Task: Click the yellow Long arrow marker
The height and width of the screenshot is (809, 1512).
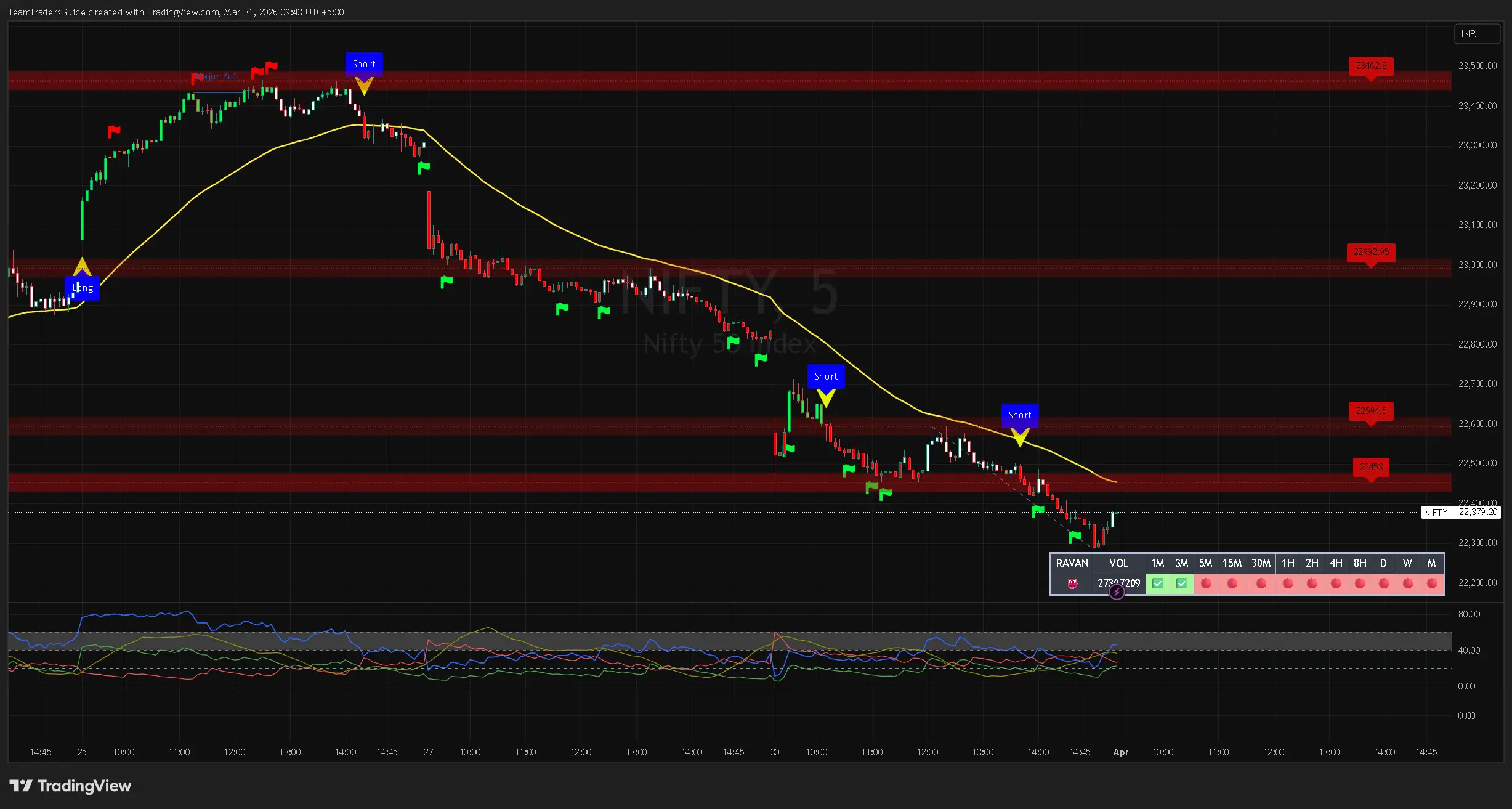Action: click(x=82, y=267)
